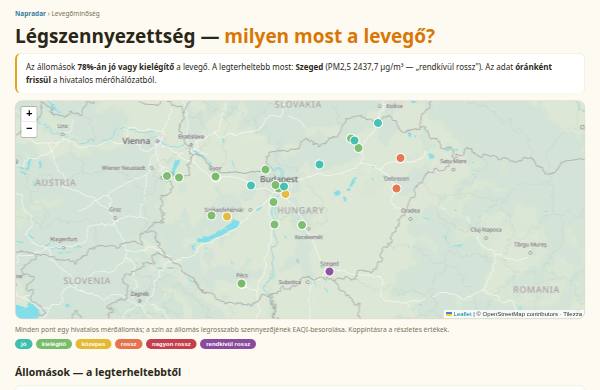Open the Leaflet attribution link
This screenshot has width=600, height=390.
tap(459, 314)
